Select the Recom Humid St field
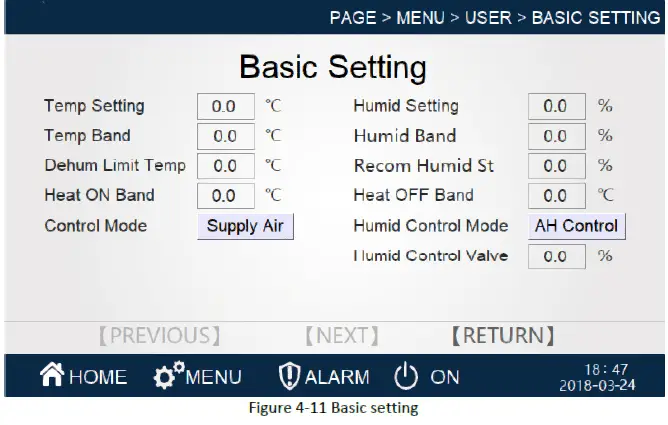668x425 pixels. 556,166
